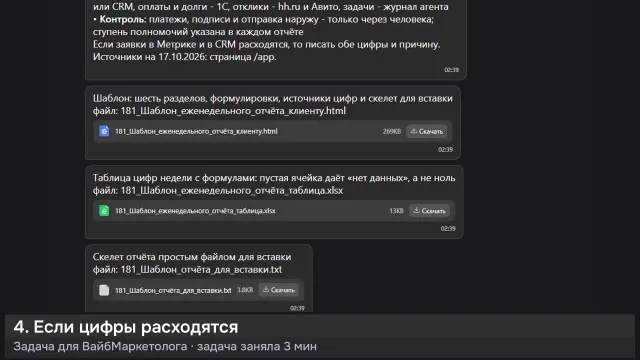Click the line 'Источники на 17.10.2026: страница /app.'
The image size is (640, 360).
(184, 57)
